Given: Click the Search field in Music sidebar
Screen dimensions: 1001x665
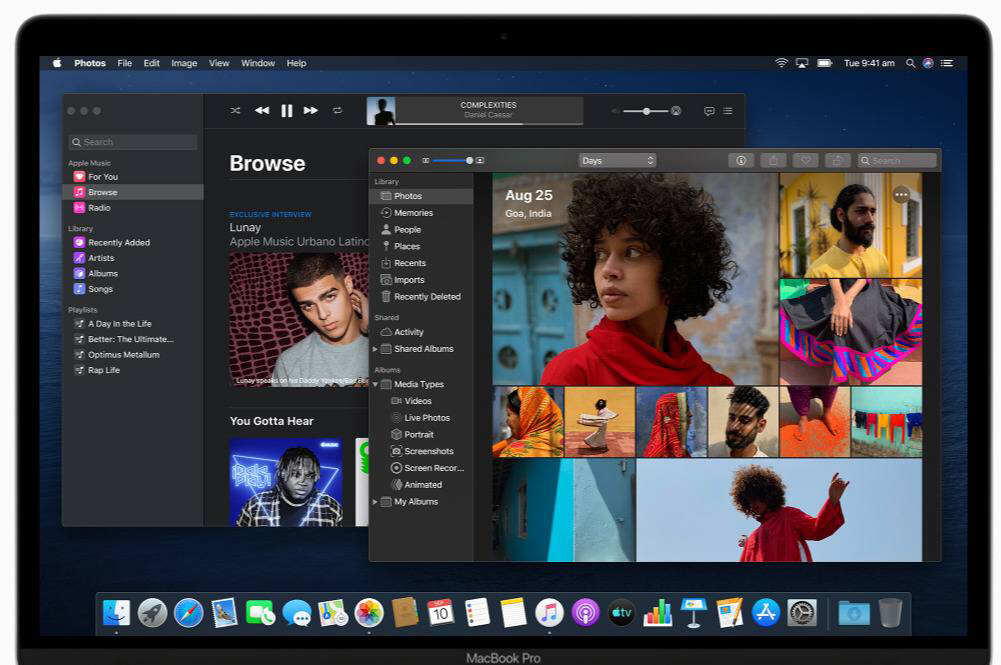Looking at the screenshot, I should click(133, 142).
